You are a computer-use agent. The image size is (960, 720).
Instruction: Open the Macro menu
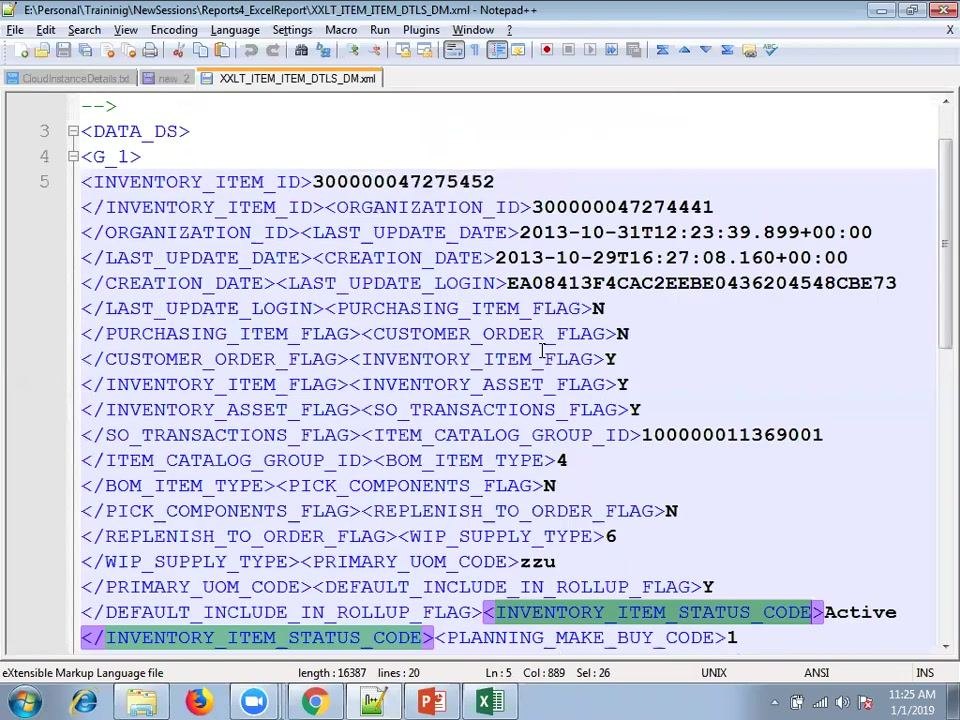pyautogui.click(x=341, y=30)
